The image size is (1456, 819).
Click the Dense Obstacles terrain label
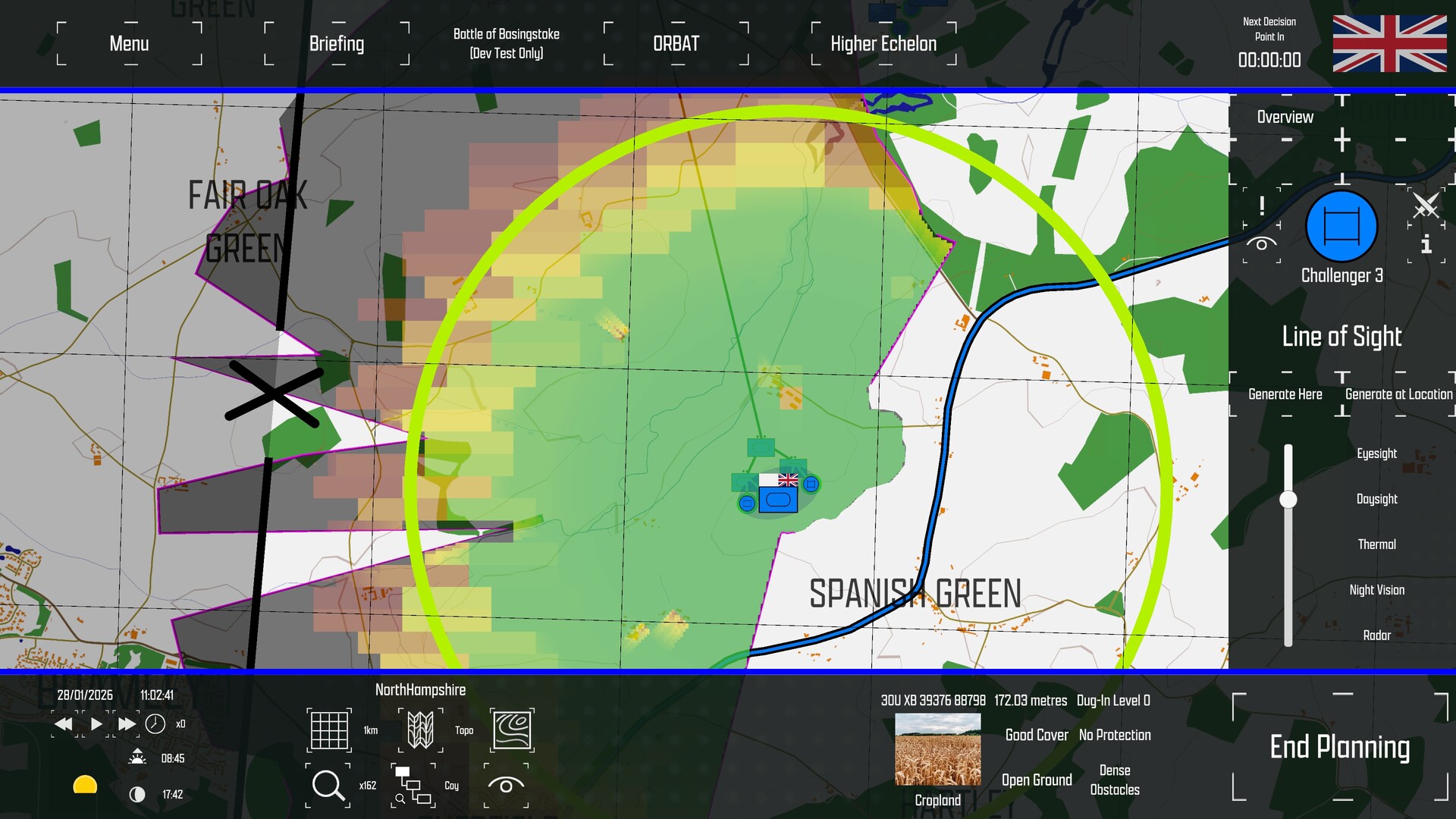point(1115,780)
